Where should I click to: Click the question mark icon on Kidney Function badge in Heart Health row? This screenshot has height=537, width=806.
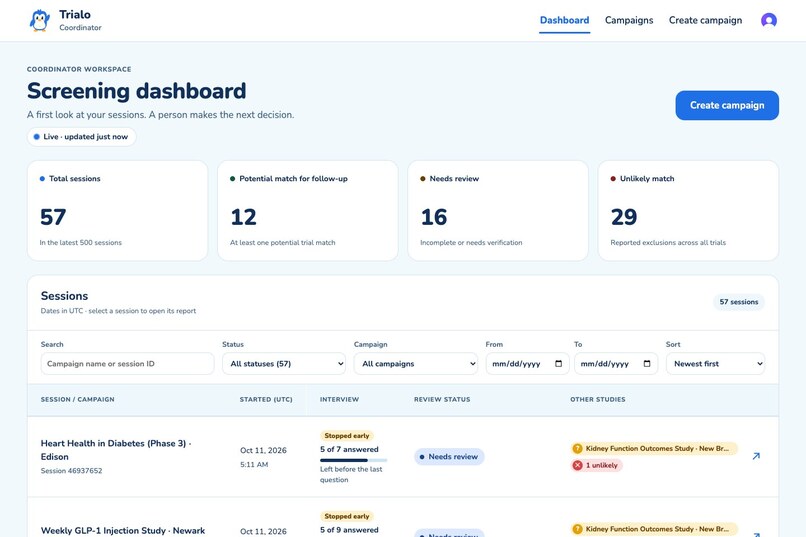coord(578,448)
